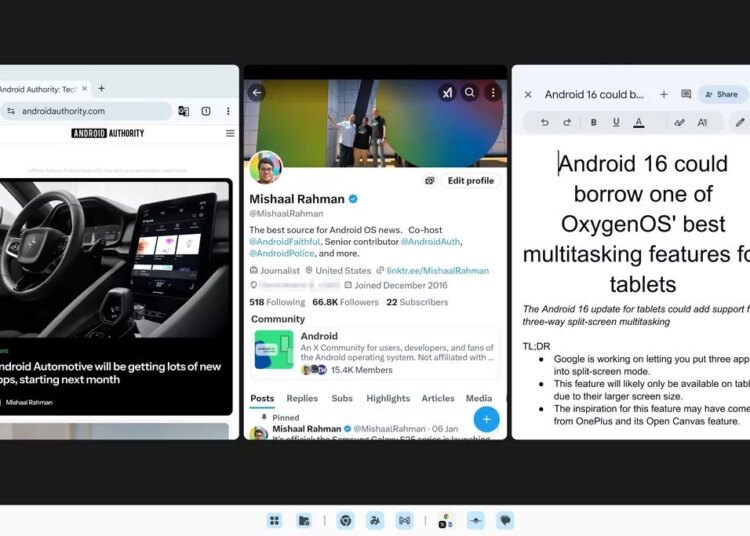Go back with the arrow on X profile
This screenshot has width=750, height=536.
coord(257,93)
